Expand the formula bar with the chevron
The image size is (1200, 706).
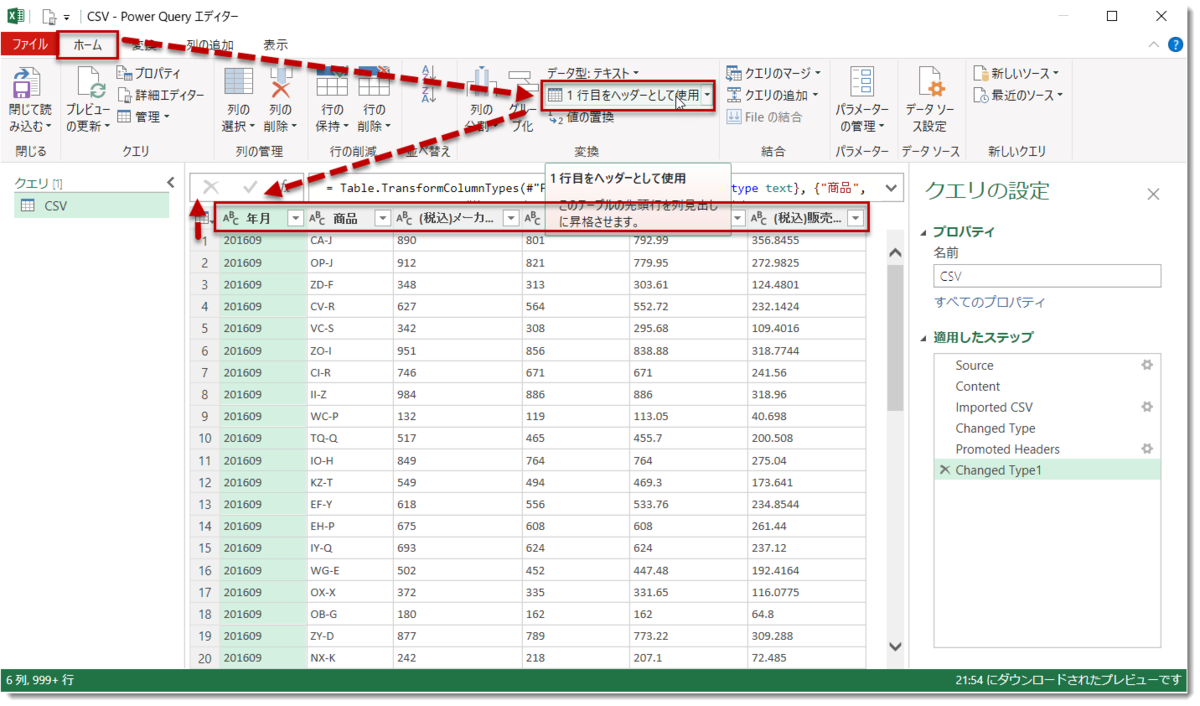point(891,187)
